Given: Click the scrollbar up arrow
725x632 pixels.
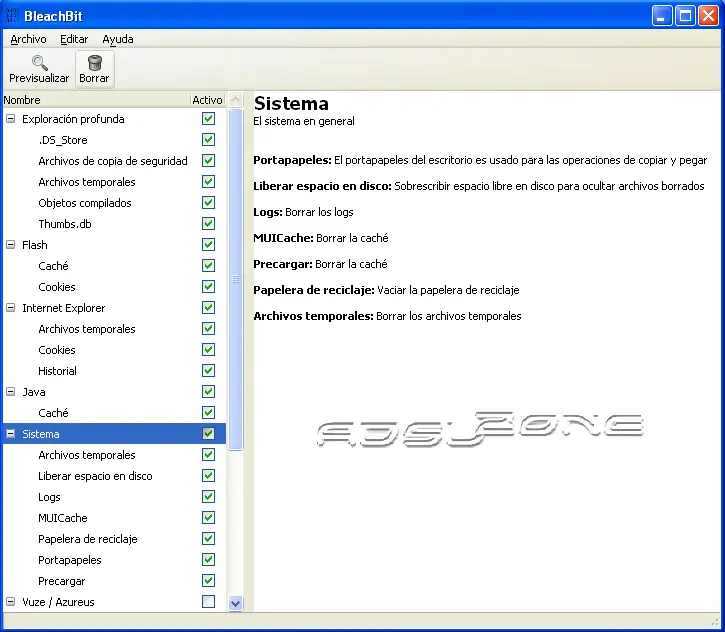Looking at the screenshot, I should [235, 99].
